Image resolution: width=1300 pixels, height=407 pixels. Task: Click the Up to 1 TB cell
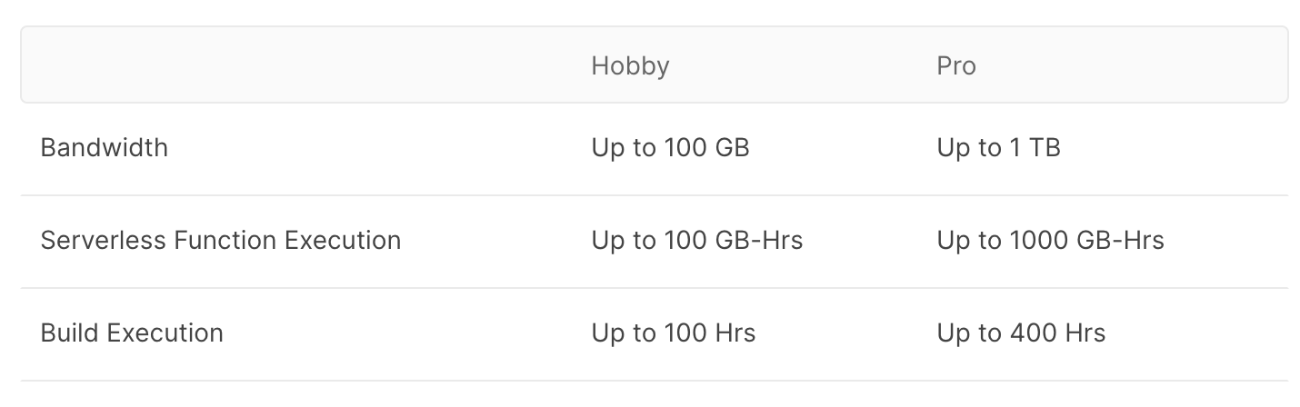point(998,149)
